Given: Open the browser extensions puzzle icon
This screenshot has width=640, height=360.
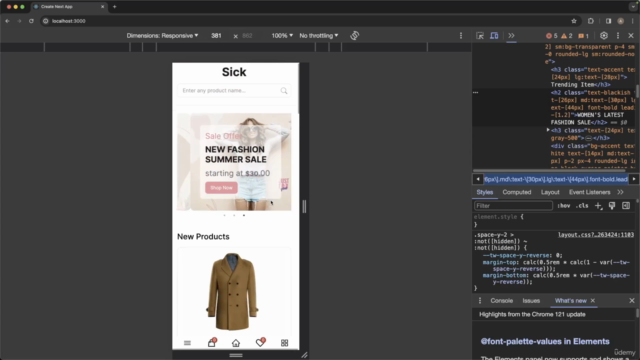Looking at the screenshot, I should click(x=591, y=21).
